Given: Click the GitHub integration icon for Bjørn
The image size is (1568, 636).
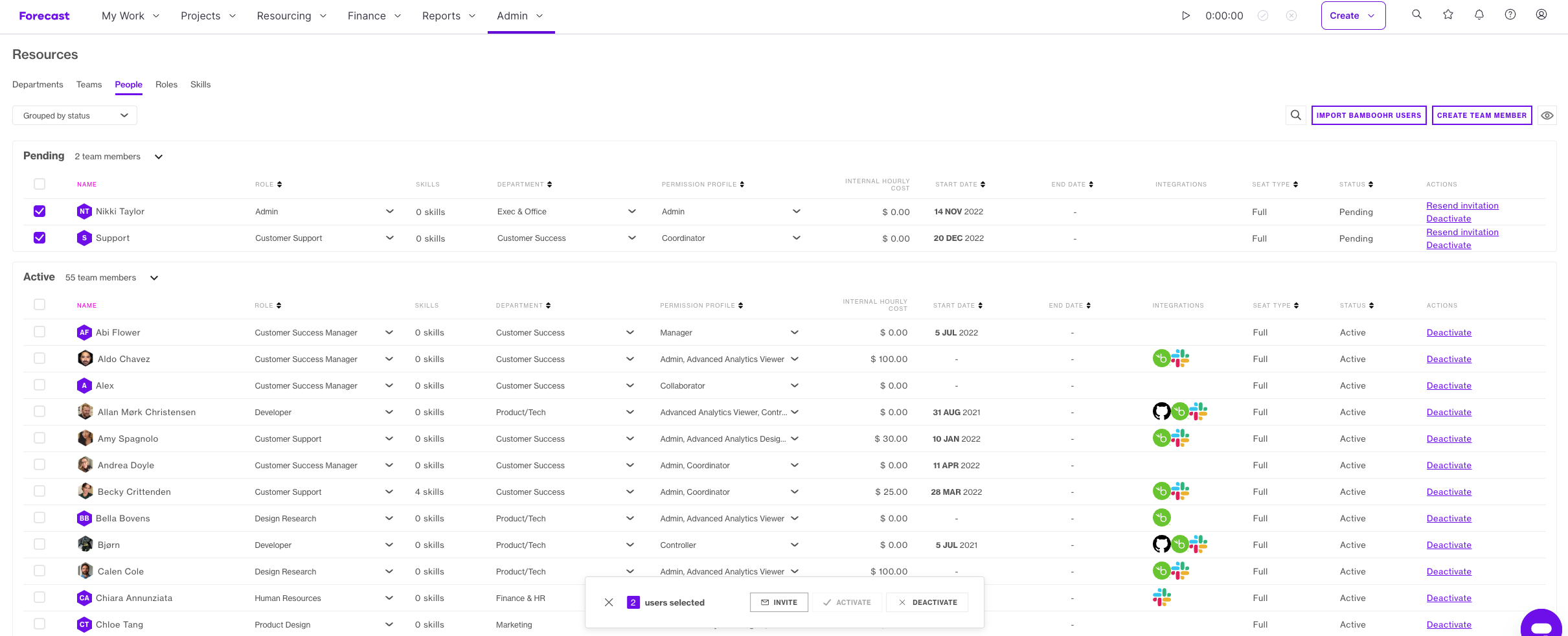Looking at the screenshot, I should [1161, 544].
